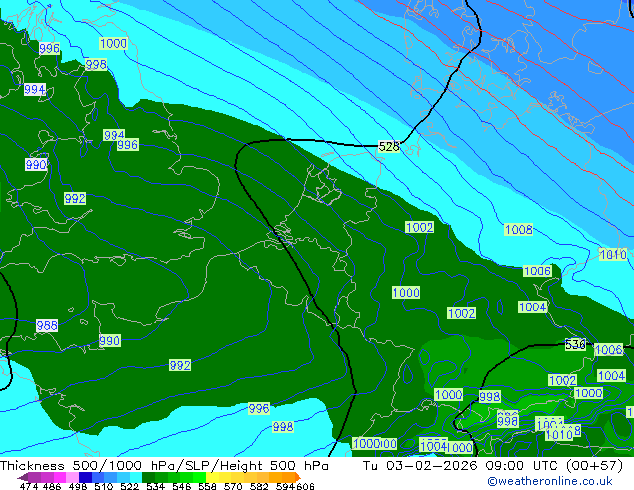Click the black 528 height contour label

click(389, 146)
